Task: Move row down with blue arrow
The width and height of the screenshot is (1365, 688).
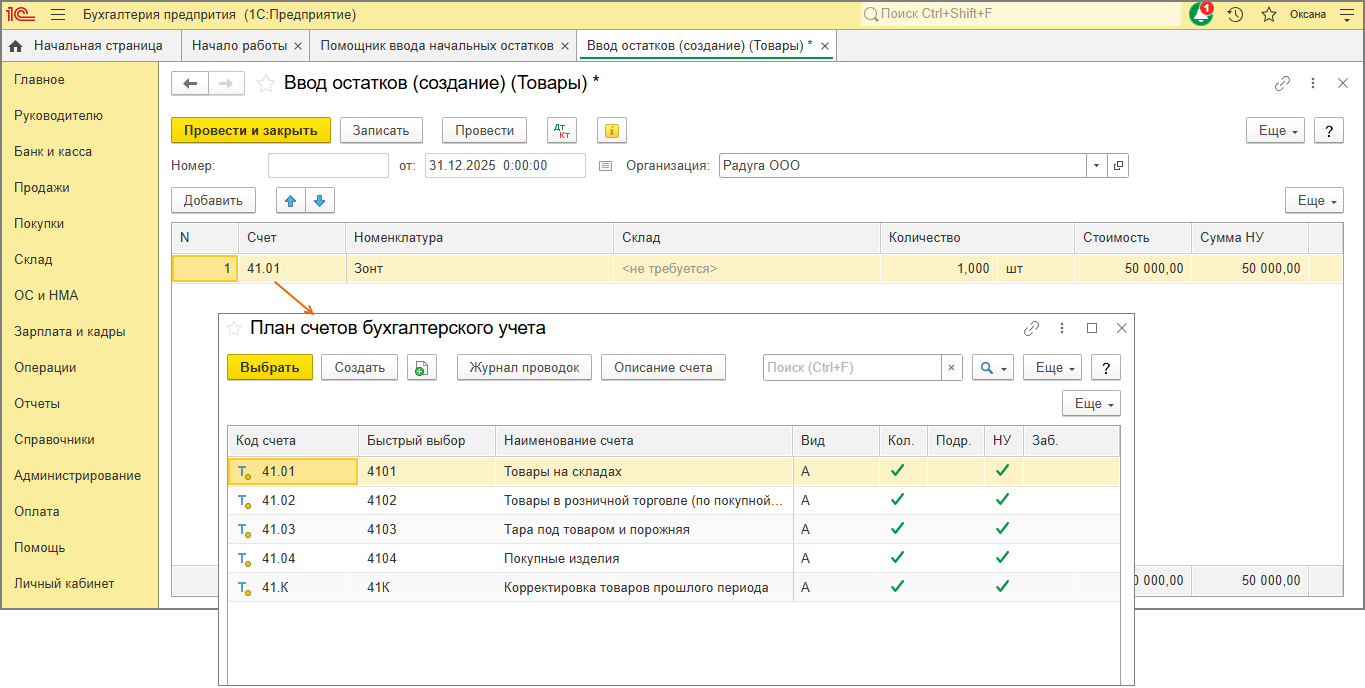Action: click(320, 200)
